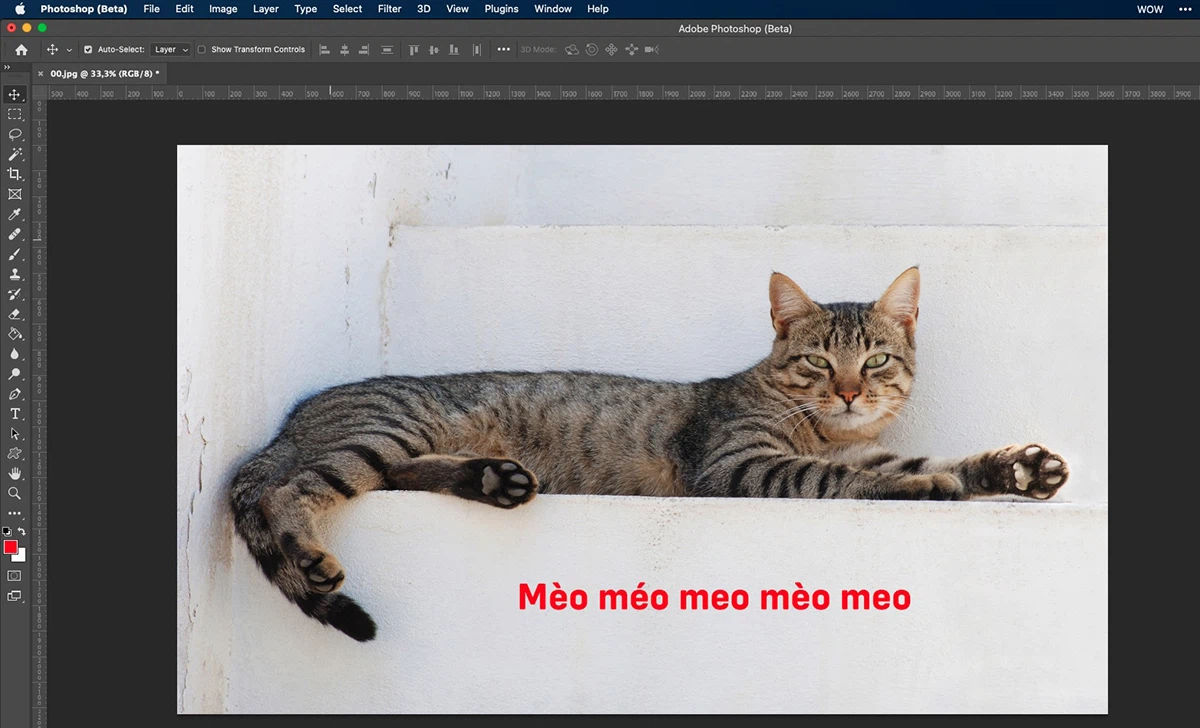
Task: Select the Eraser tool
Action: (x=14, y=314)
